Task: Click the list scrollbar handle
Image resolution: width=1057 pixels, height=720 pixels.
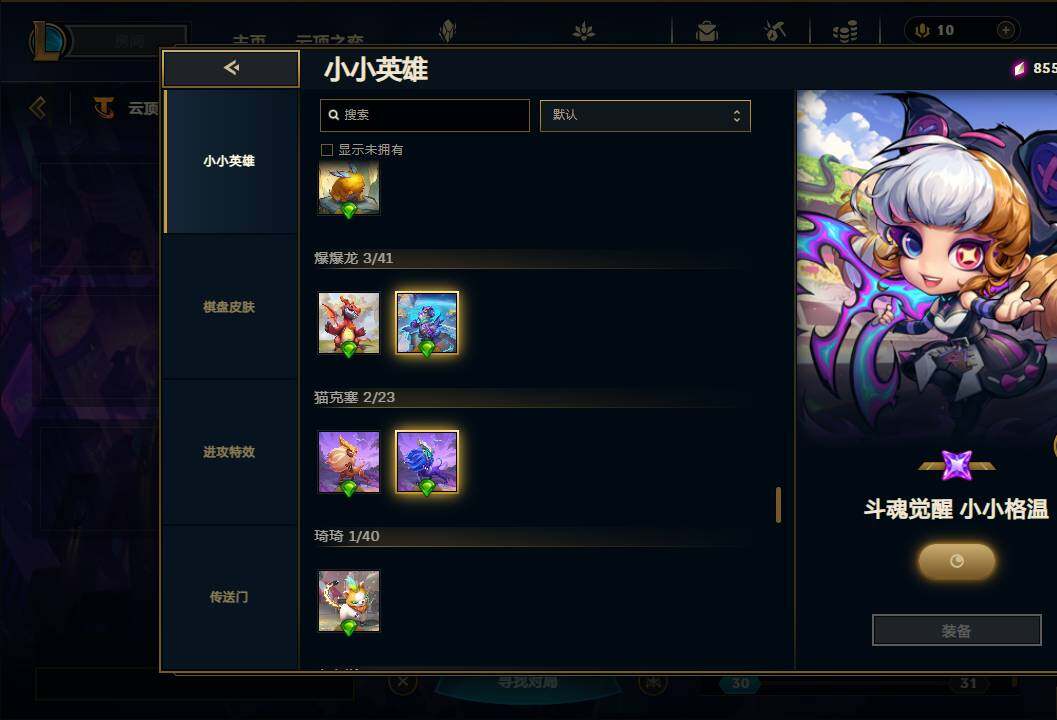Action: [779, 504]
